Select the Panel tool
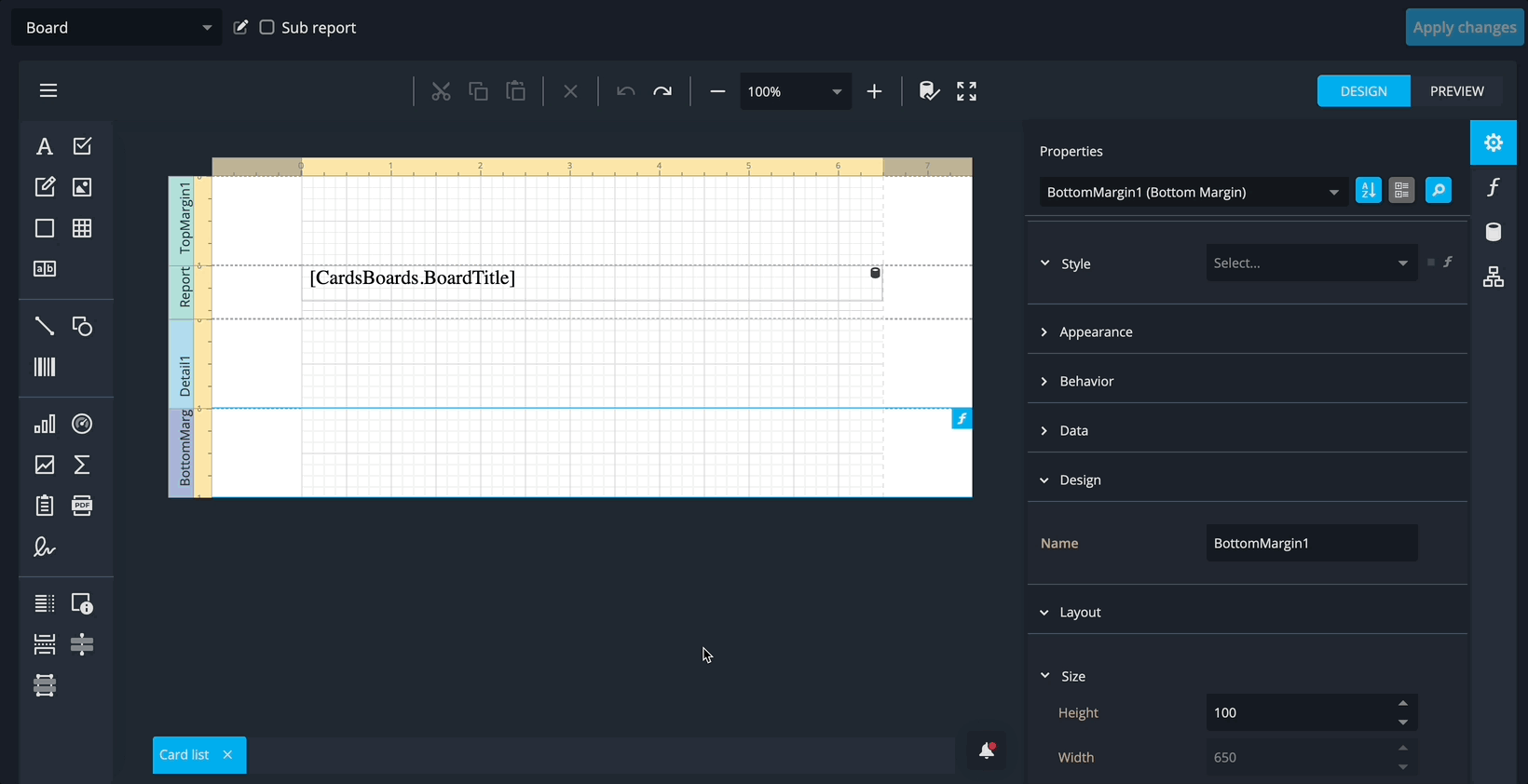1528x784 pixels. click(44, 228)
